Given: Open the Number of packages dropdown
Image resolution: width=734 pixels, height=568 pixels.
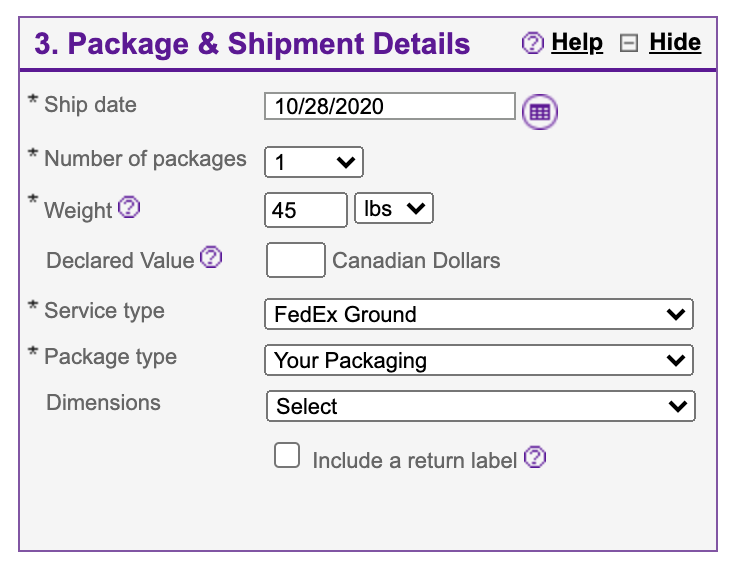Looking at the screenshot, I should tap(313, 162).
